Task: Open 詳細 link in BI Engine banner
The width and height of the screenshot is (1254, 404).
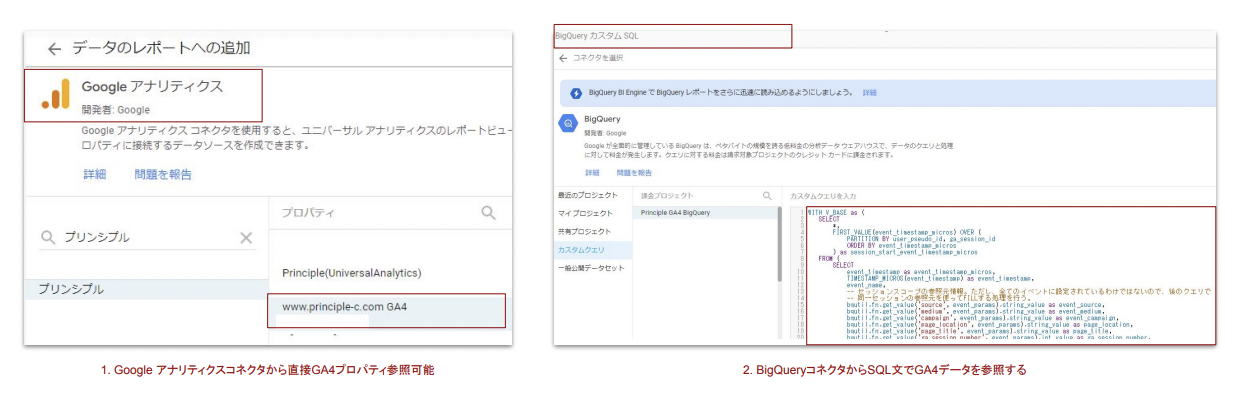Action: coord(869,93)
